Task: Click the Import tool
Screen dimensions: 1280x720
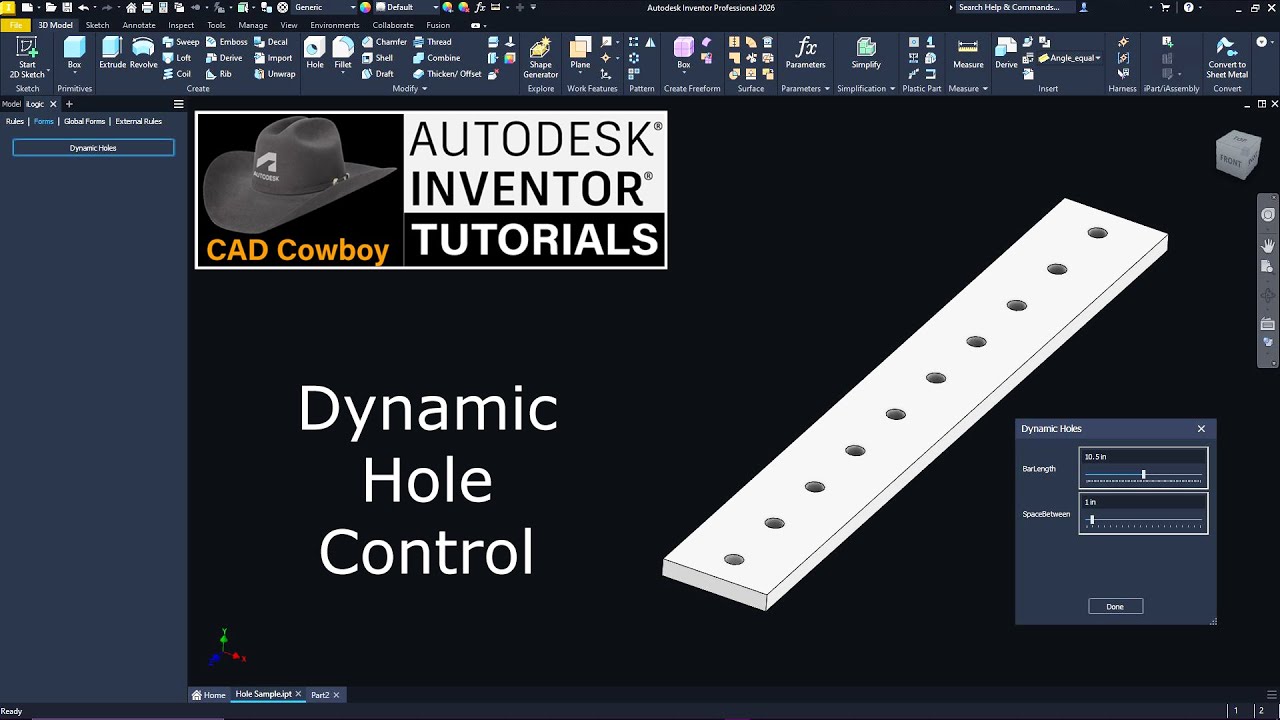Action: tap(272, 58)
